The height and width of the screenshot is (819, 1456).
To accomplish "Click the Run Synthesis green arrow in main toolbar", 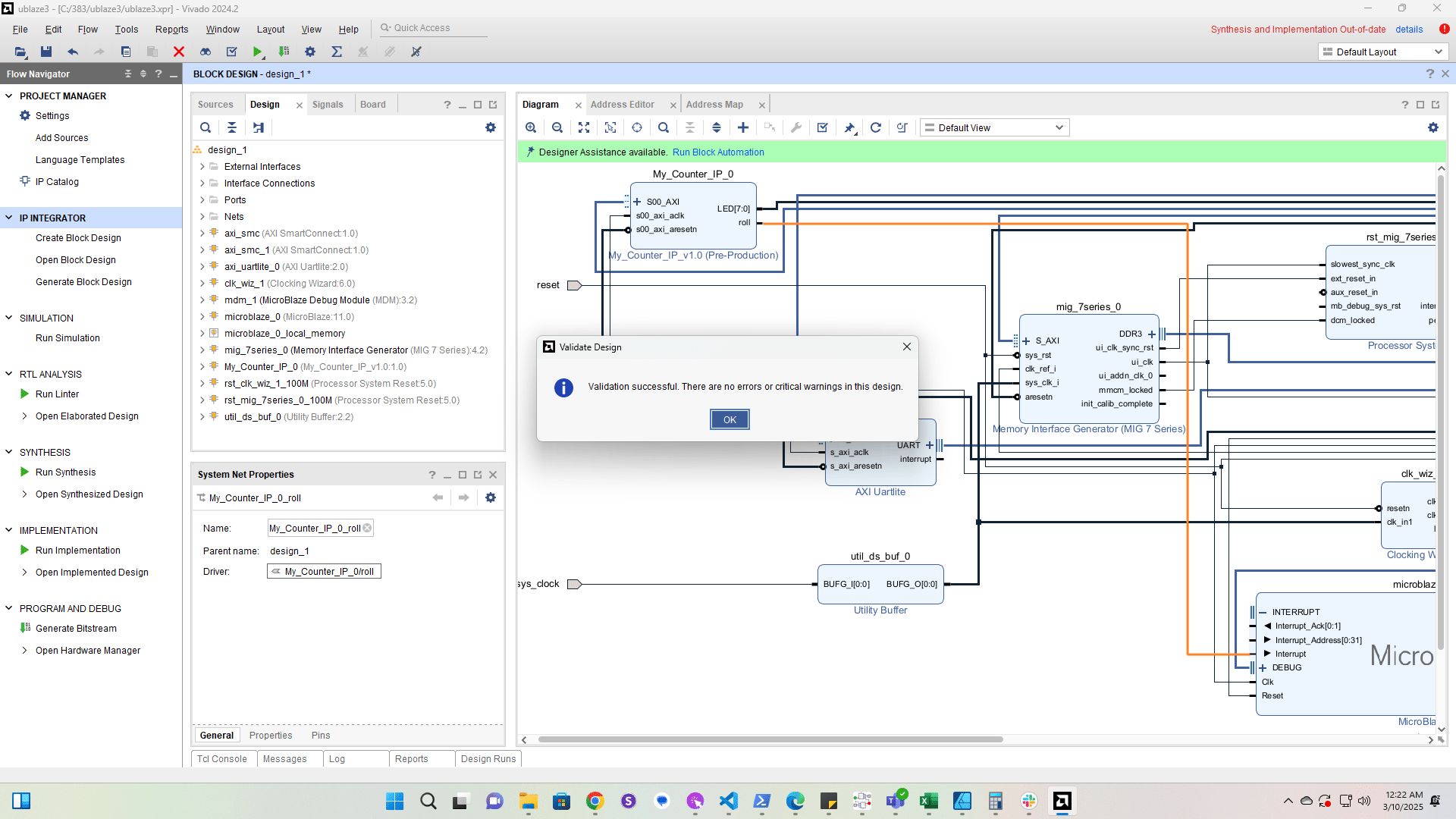I will click(258, 52).
